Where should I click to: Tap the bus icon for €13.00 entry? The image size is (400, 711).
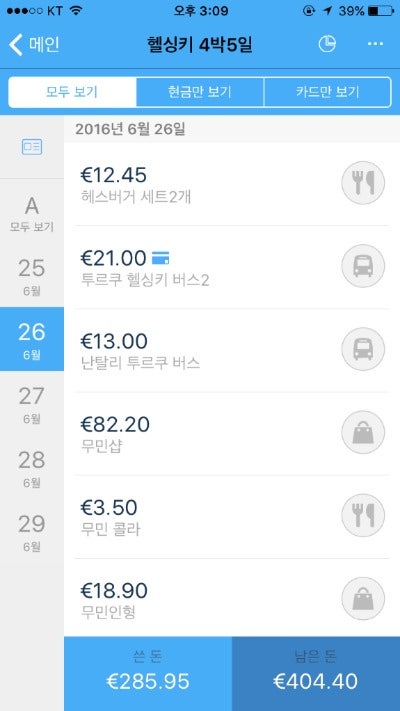363,349
